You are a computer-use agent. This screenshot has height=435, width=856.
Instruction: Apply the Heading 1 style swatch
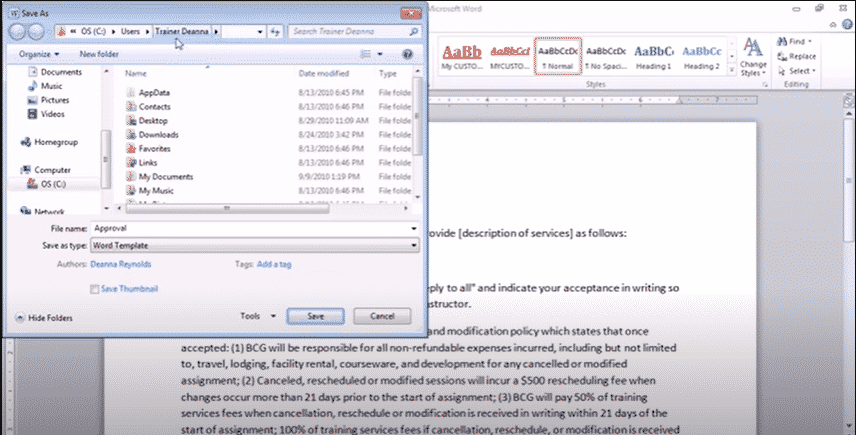click(x=654, y=56)
